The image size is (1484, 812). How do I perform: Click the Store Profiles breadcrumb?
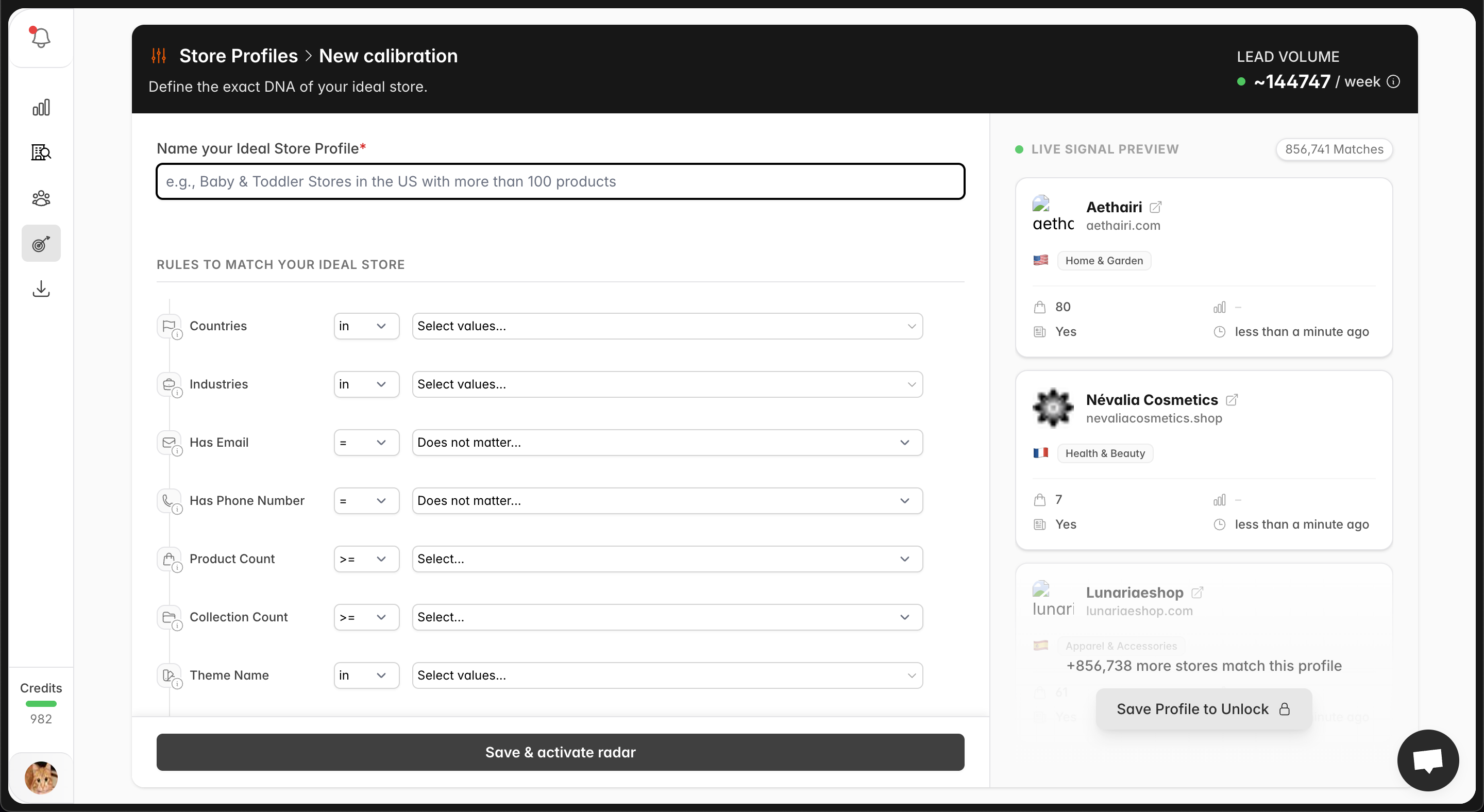[238, 56]
